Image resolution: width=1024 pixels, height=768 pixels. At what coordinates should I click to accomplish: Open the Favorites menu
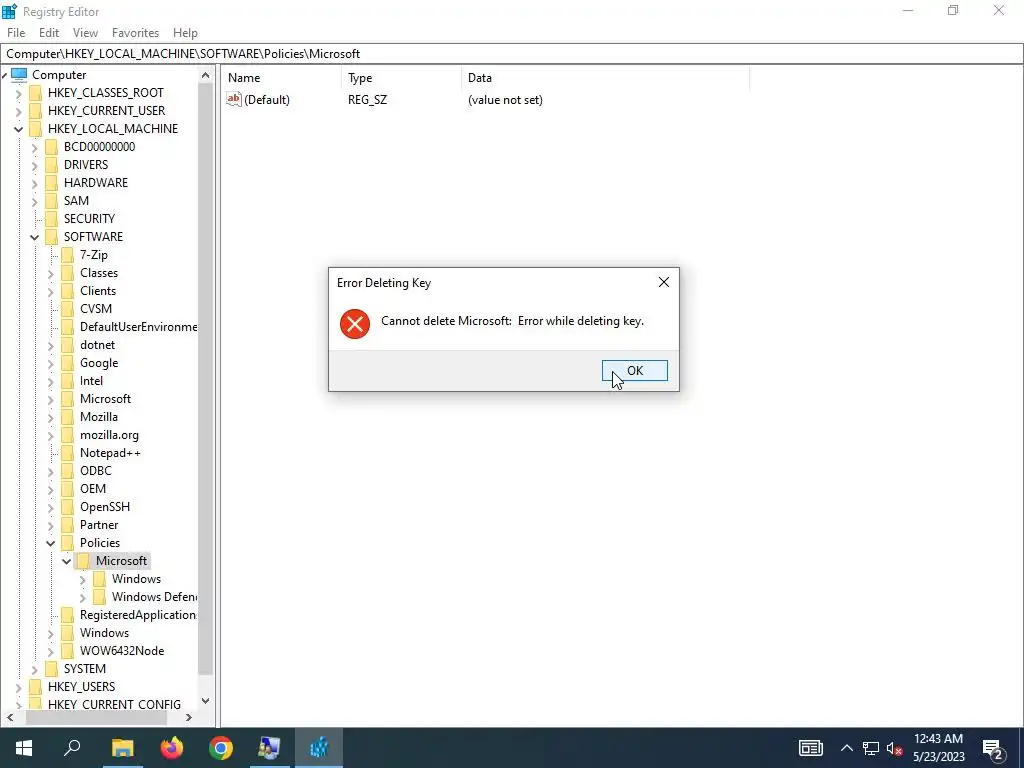click(x=135, y=33)
